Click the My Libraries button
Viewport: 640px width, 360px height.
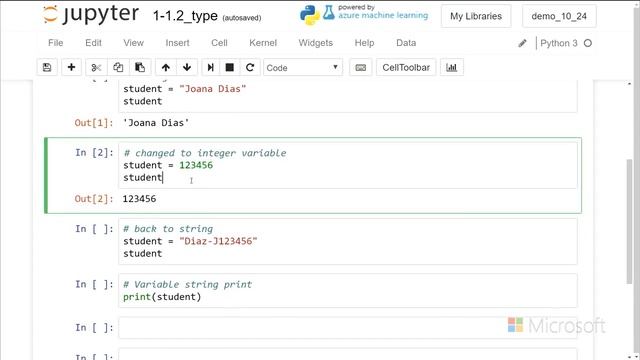[476, 16]
